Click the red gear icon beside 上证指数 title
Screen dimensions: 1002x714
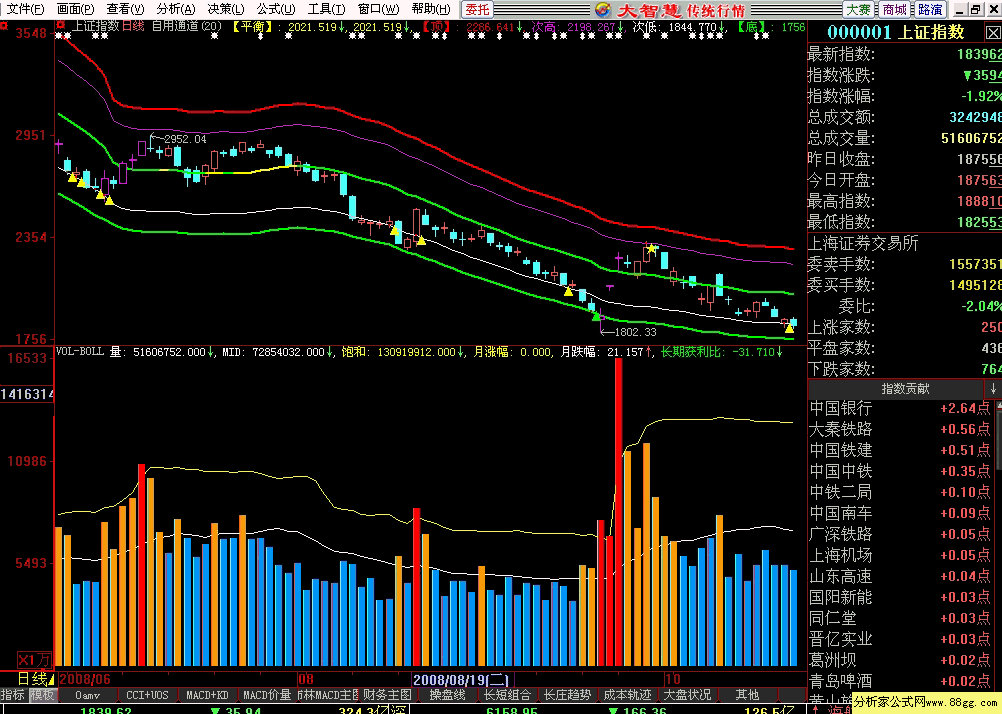click(x=61, y=26)
